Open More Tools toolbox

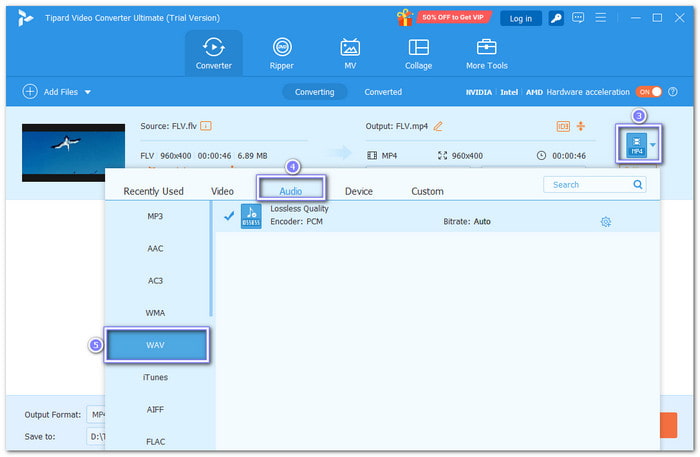click(x=487, y=54)
